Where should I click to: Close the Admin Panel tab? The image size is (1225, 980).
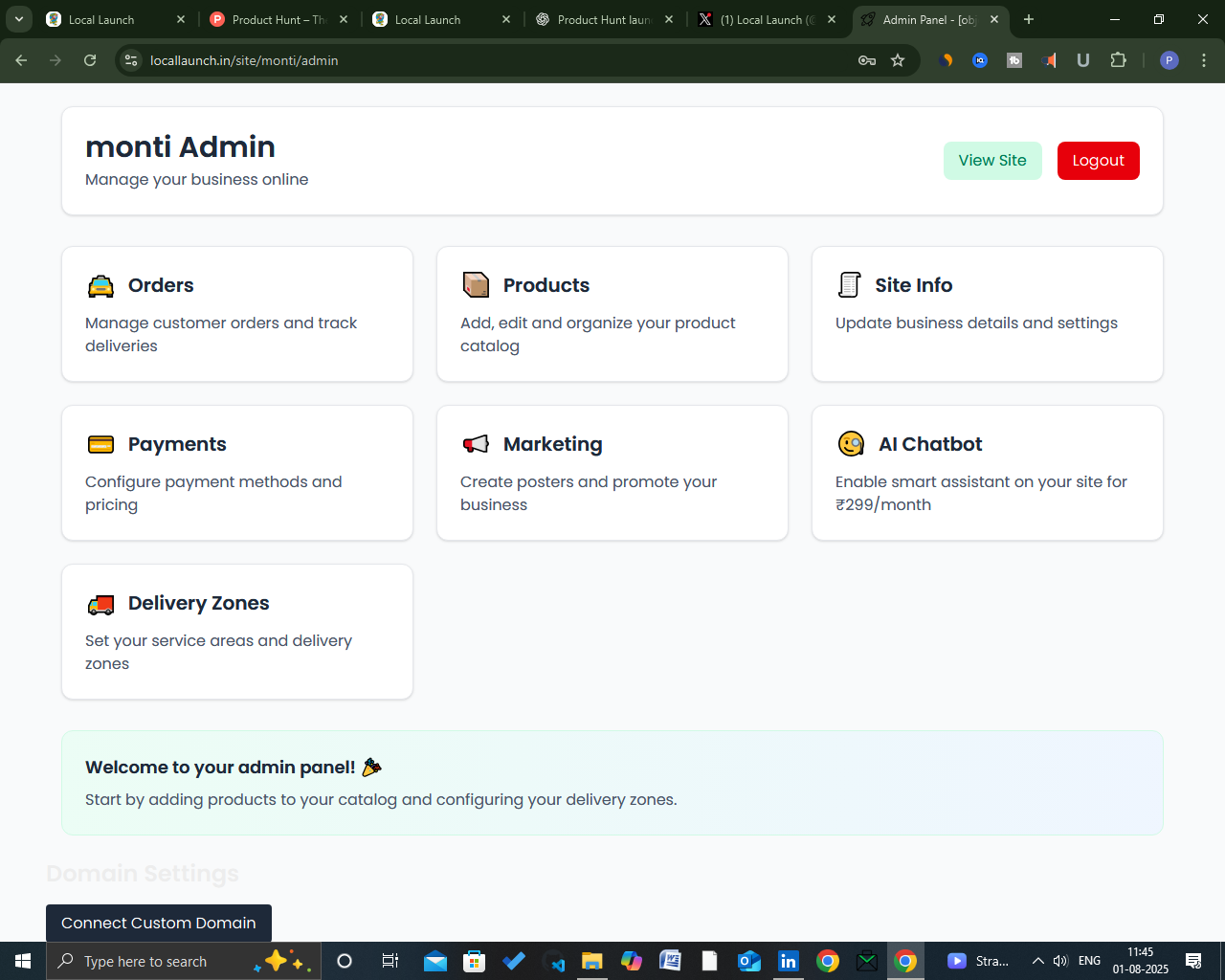click(994, 19)
